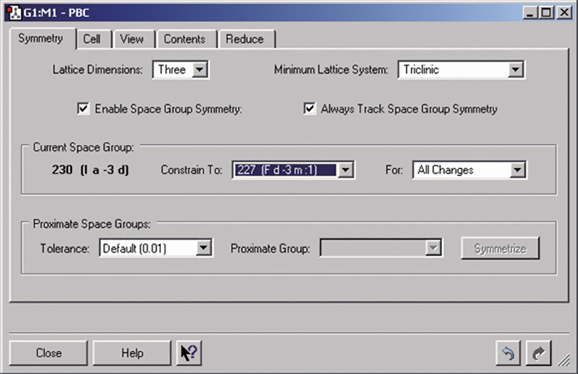Image resolution: width=578 pixels, height=374 pixels.
Task: Click the undo arrow icon
Action: tap(508, 353)
